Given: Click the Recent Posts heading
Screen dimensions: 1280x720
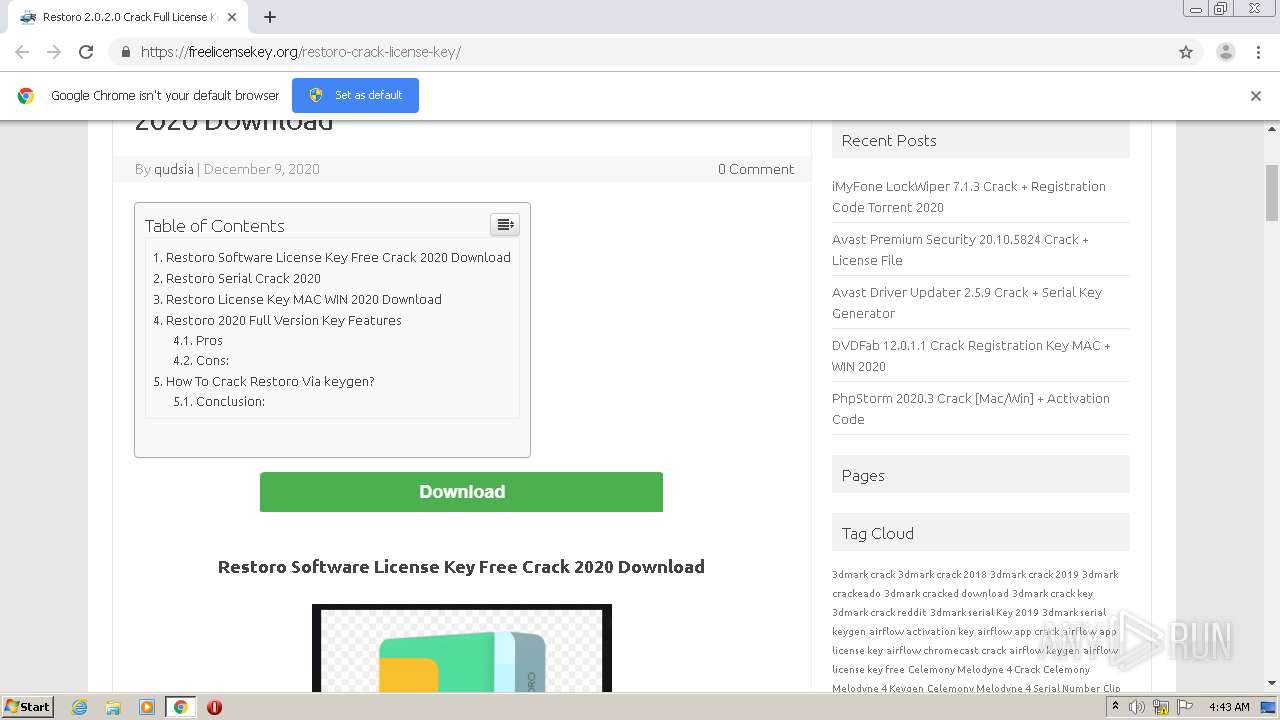Looking at the screenshot, I should [x=889, y=140].
